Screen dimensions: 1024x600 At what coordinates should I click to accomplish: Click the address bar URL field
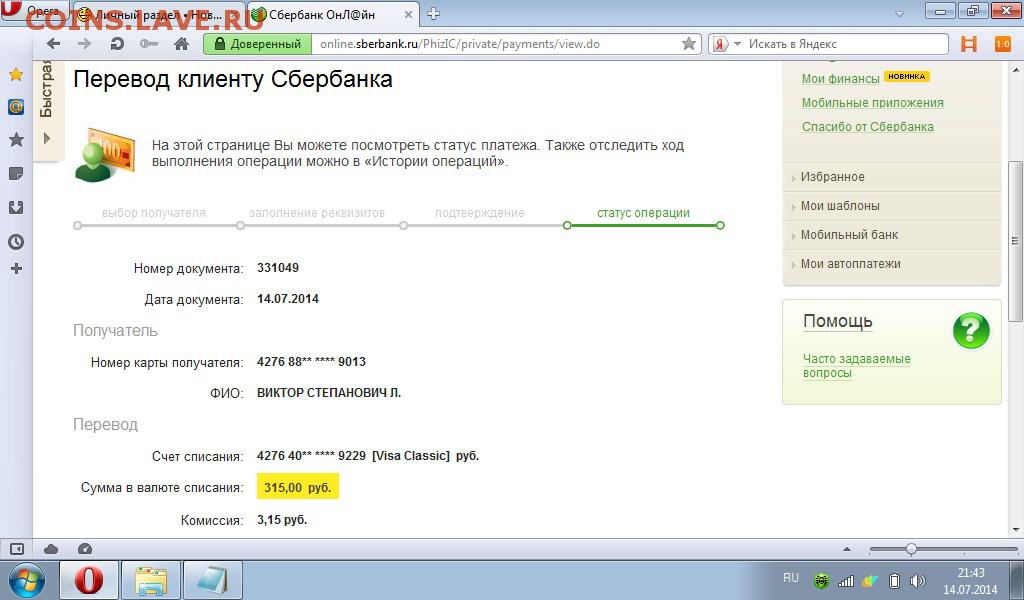(x=496, y=44)
